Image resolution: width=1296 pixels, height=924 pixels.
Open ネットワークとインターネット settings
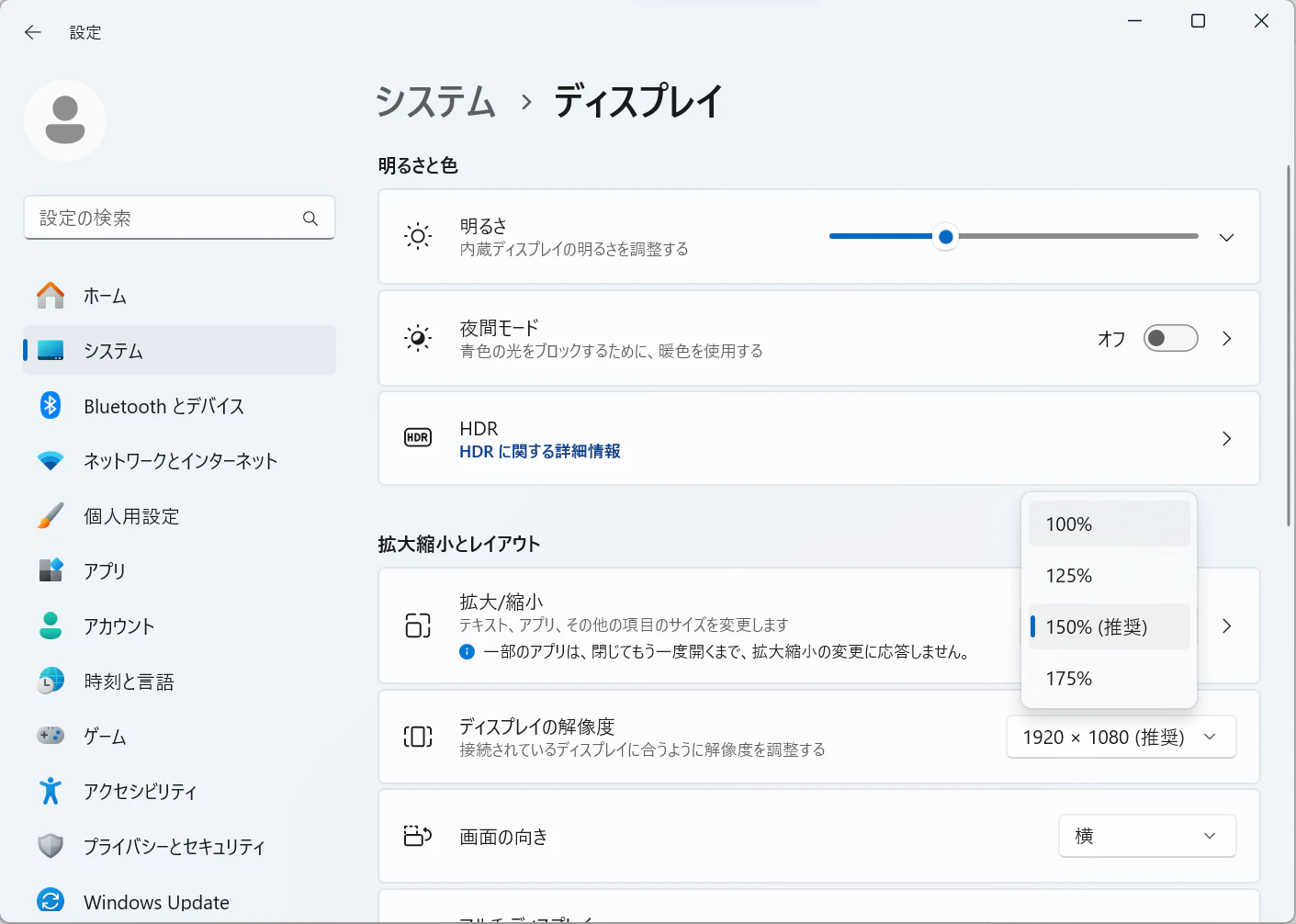click(179, 460)
